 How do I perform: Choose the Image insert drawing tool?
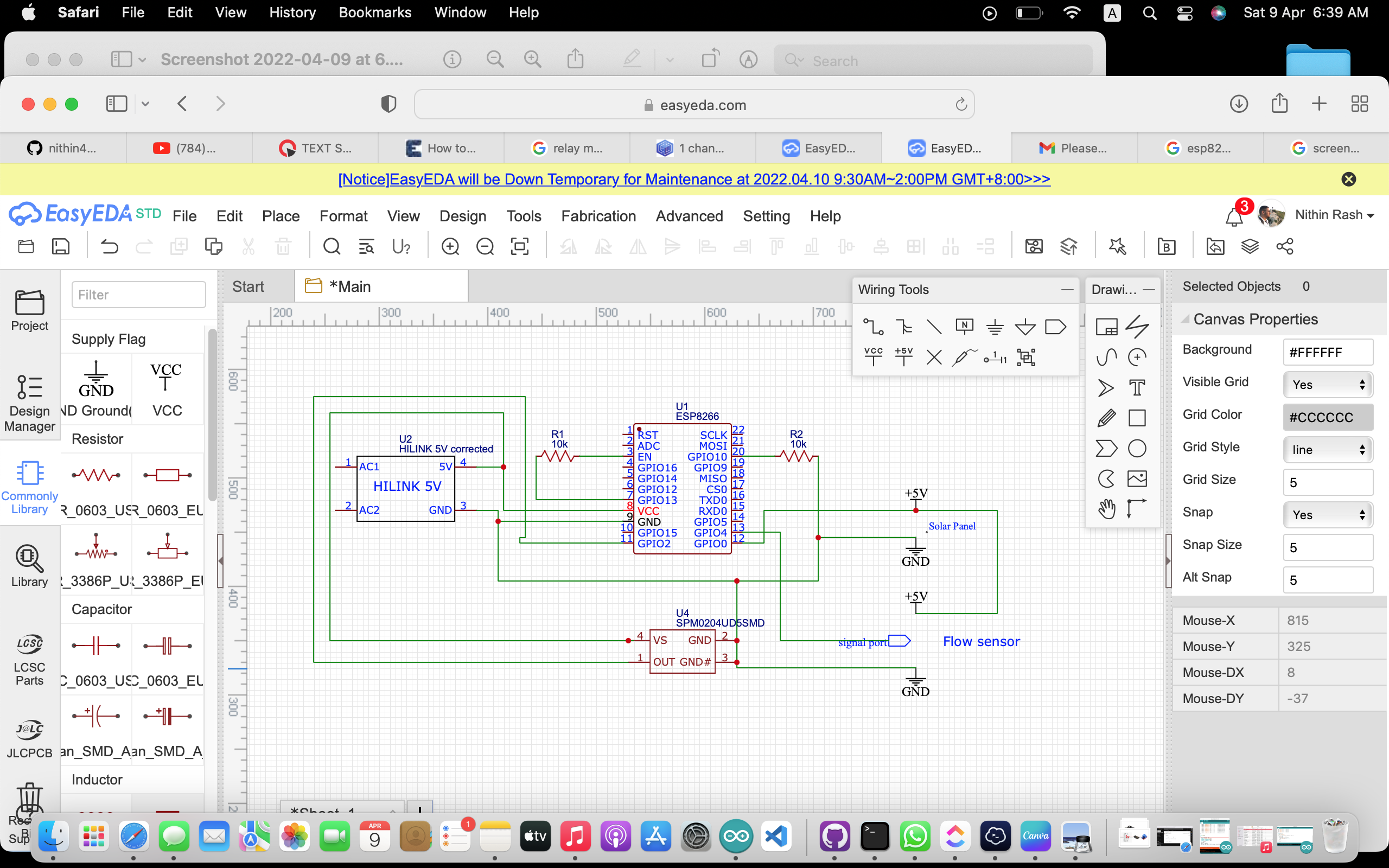pos(1137,479)
